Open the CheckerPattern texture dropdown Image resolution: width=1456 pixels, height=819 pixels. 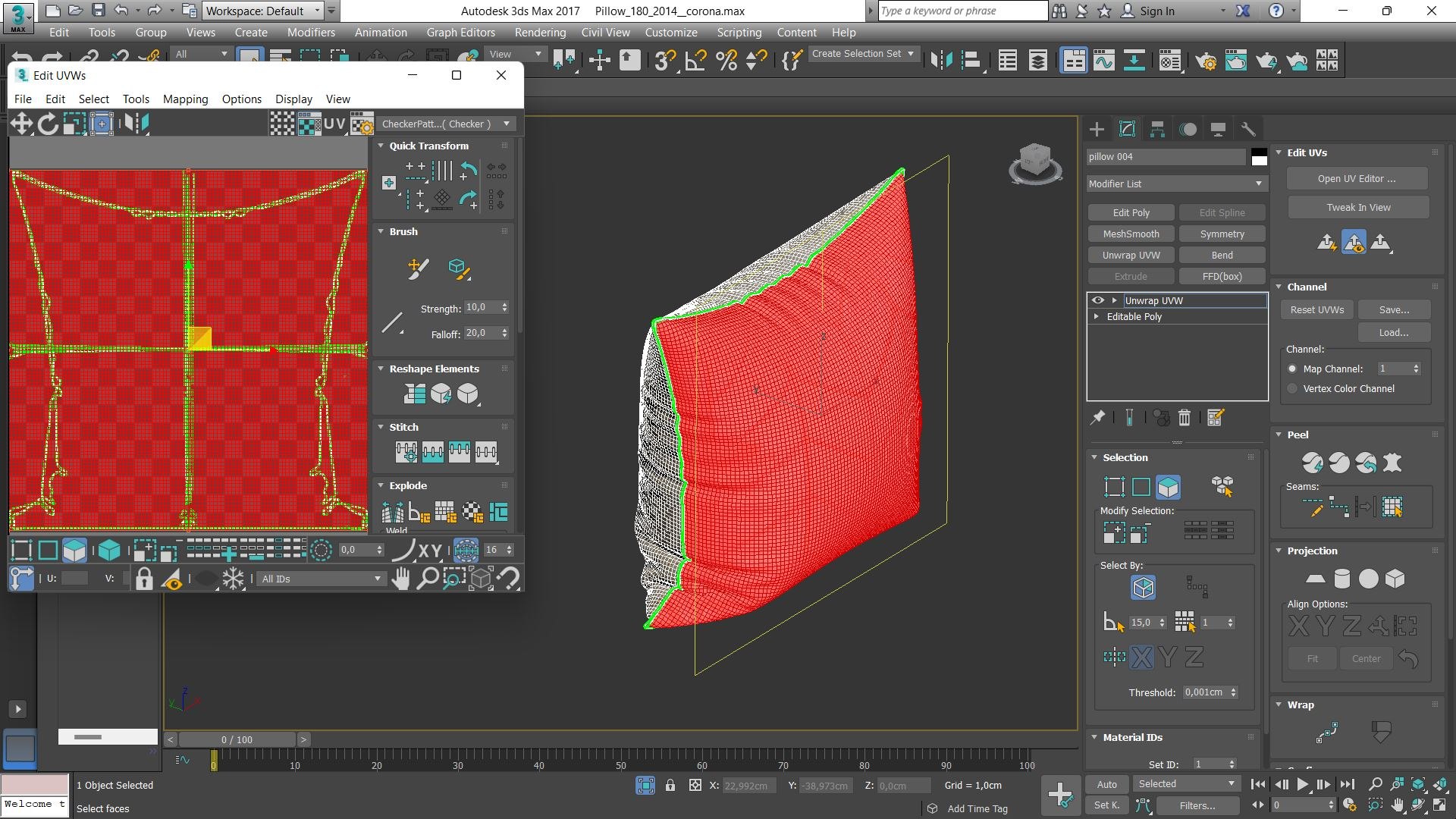pos(446,124)
